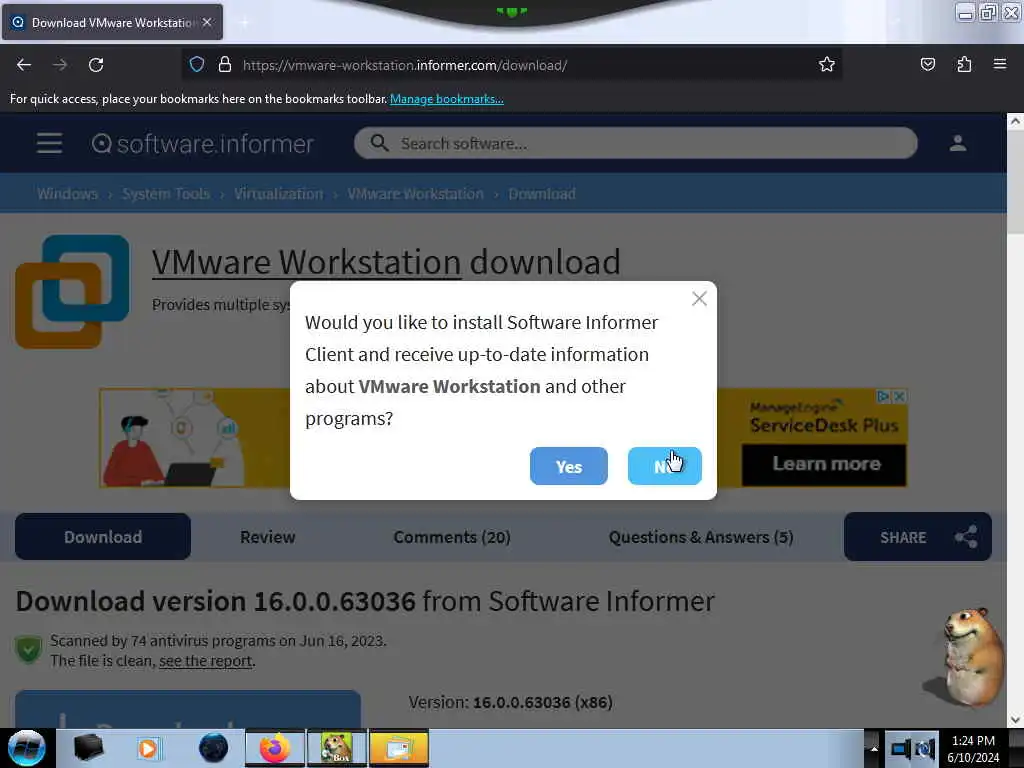The height and width of the screenshot is (768, 1024).
Task: Open the site hamburger menu
Action: tap(50, 143)
